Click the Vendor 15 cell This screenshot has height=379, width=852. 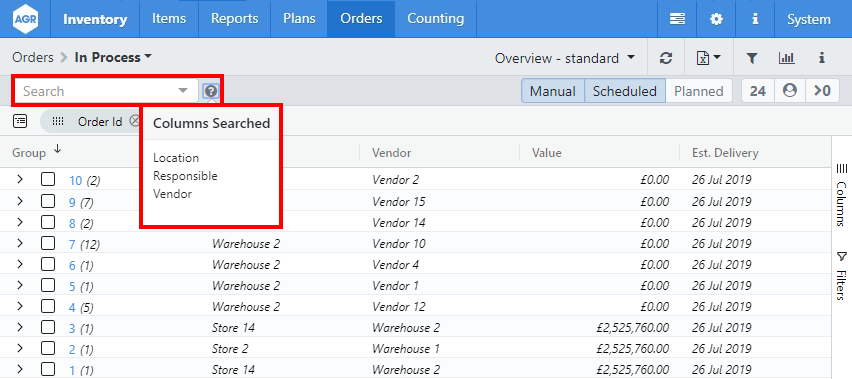click(398, 201)
